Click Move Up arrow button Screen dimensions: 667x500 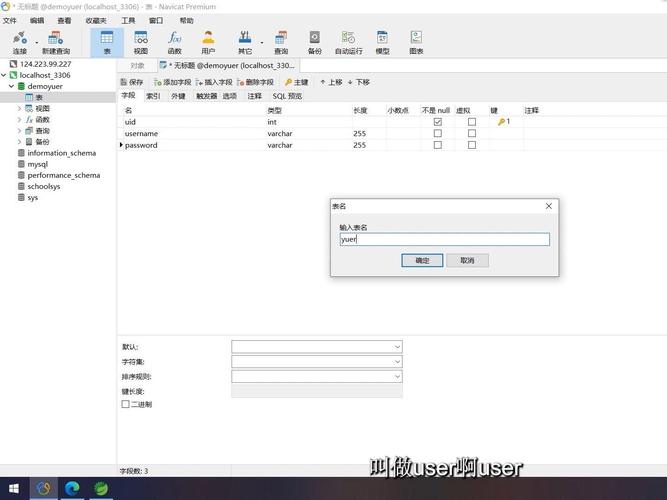(x=331, y=82)
